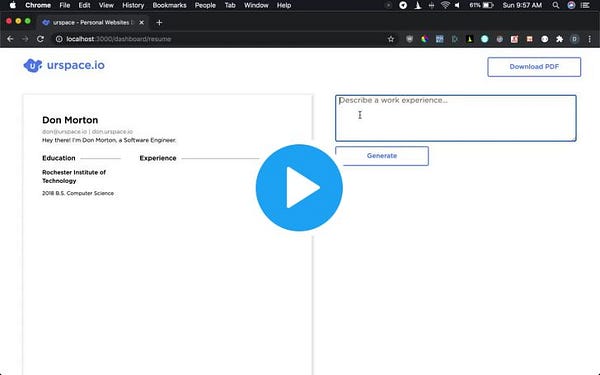This screenshot has width=600, height=375.
Task: Click the Wi-Fi status icon
Action: click(445, 5)
